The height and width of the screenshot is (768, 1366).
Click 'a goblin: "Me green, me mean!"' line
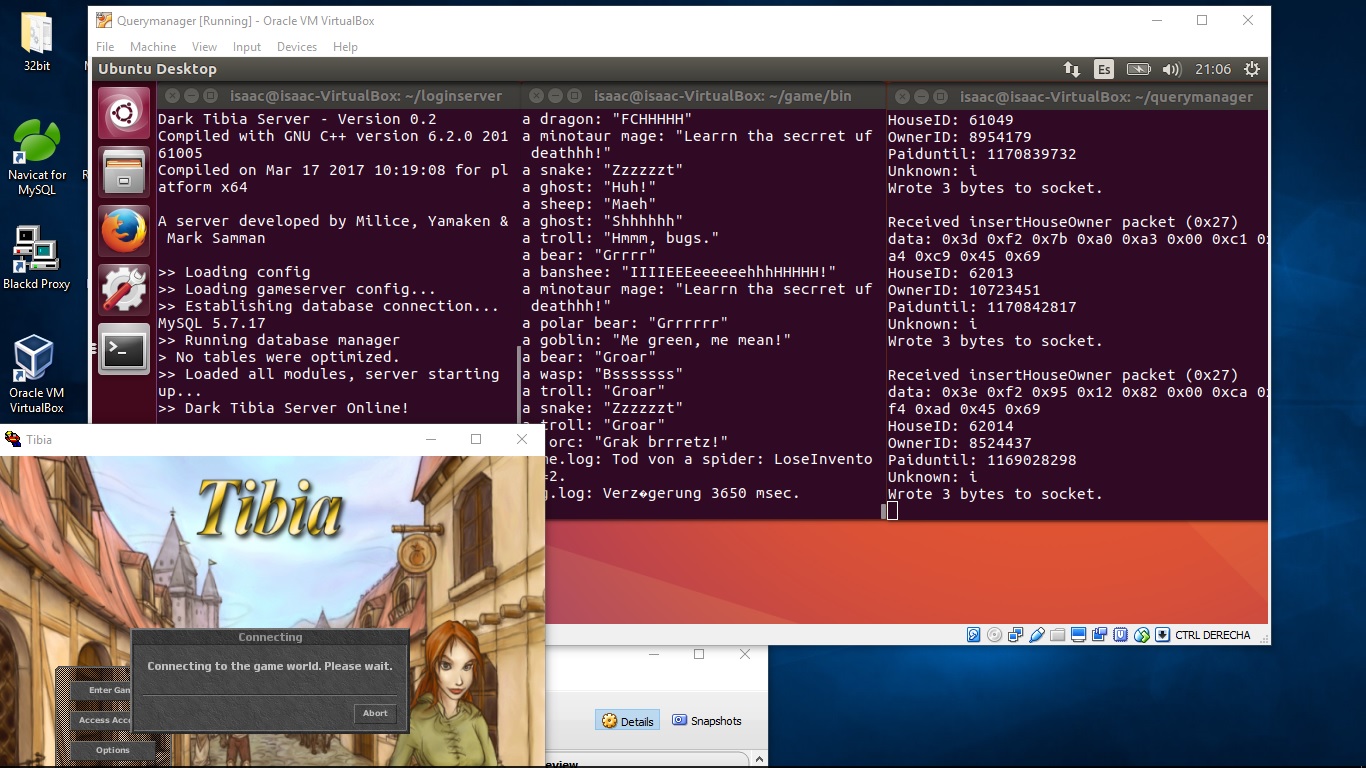(x=656, y=340)
